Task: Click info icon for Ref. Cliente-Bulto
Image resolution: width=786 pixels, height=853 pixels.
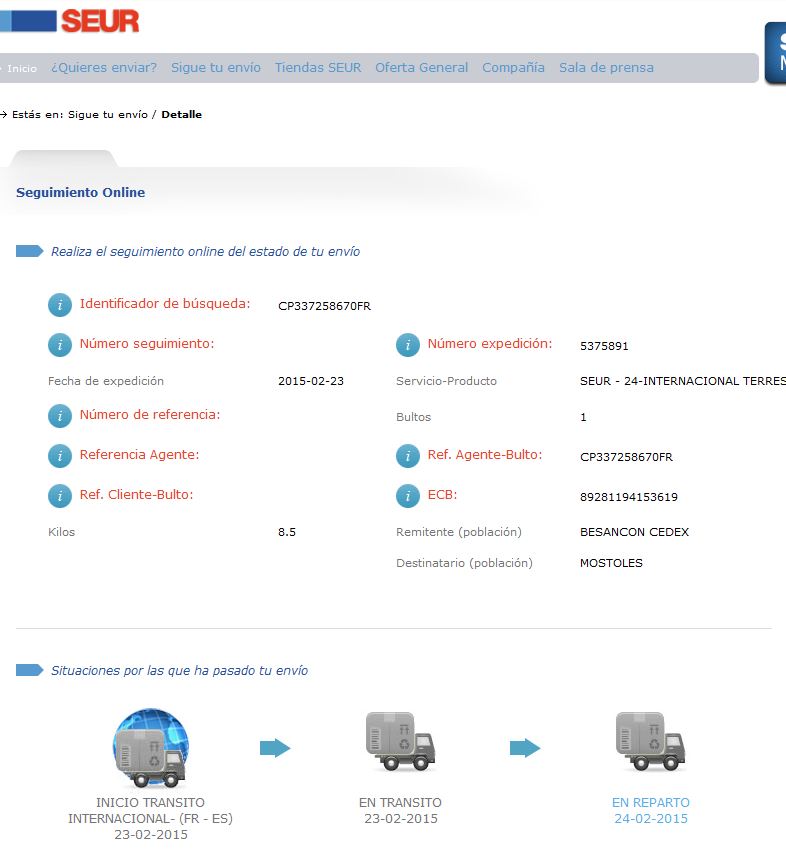Action: [x=60, y=496]
